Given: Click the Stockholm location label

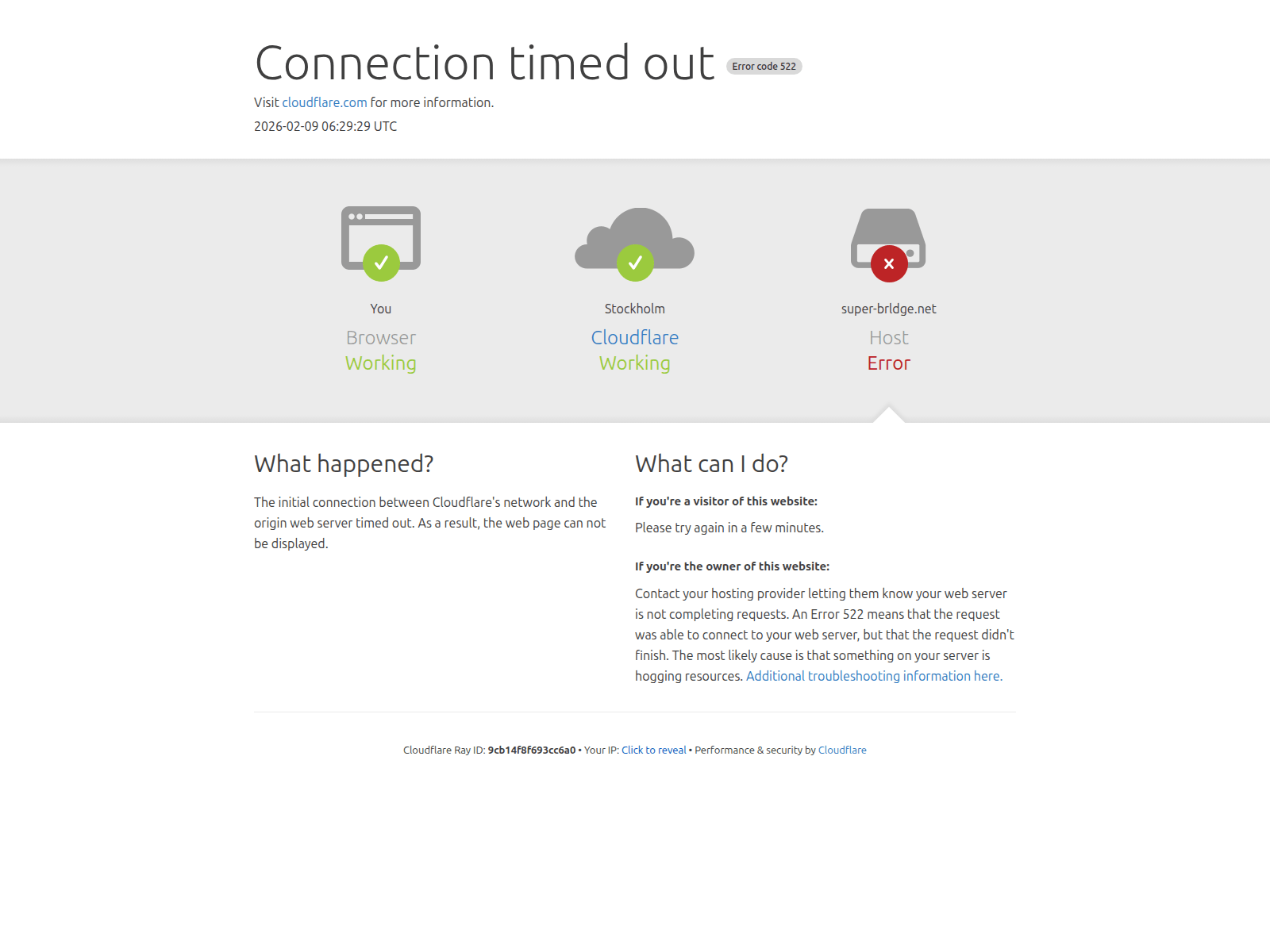Looking at the screenshot, I should point(635,309).
